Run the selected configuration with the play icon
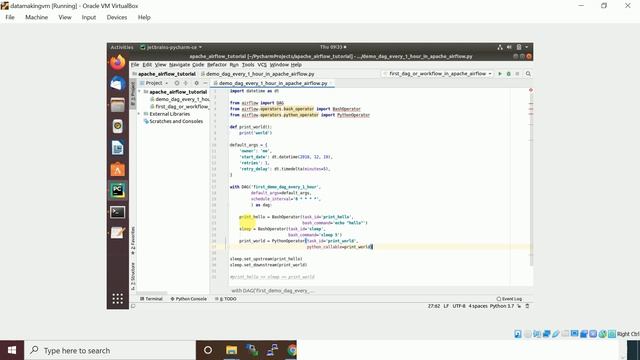This screenshot has width=640, height=360. [500, 74]
